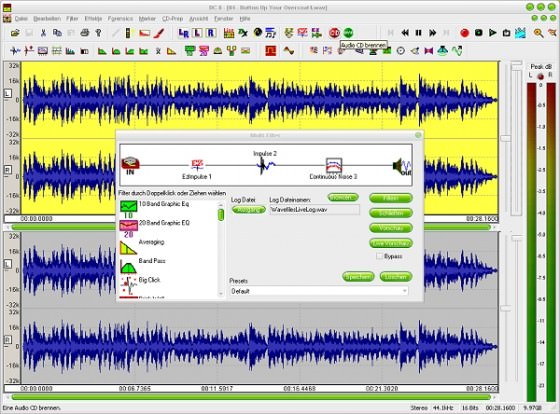Select the Impulse 2 node in filter chain
This screenshot has width=560, height=414.
pyautogui.click(x=265, y=163)
